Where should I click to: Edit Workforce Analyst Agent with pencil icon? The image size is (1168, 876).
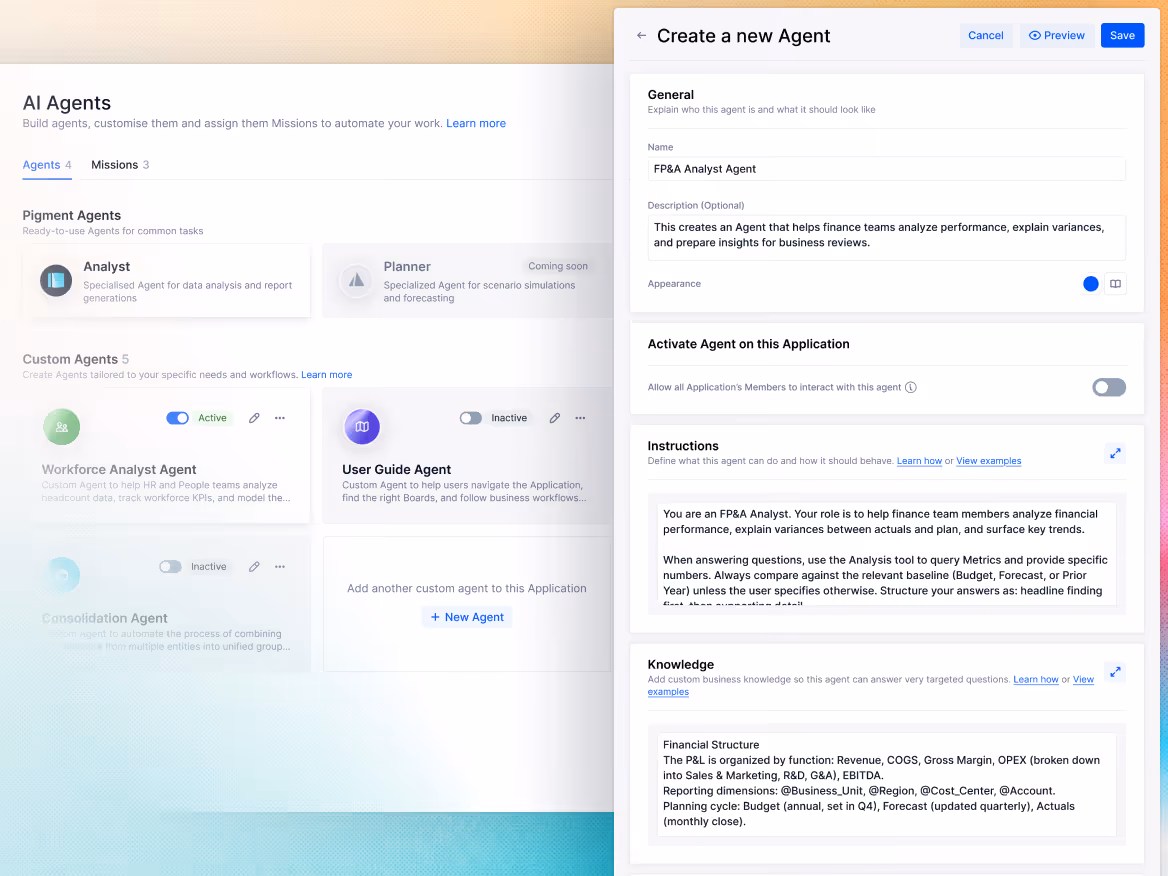click(x=254, y=418)
